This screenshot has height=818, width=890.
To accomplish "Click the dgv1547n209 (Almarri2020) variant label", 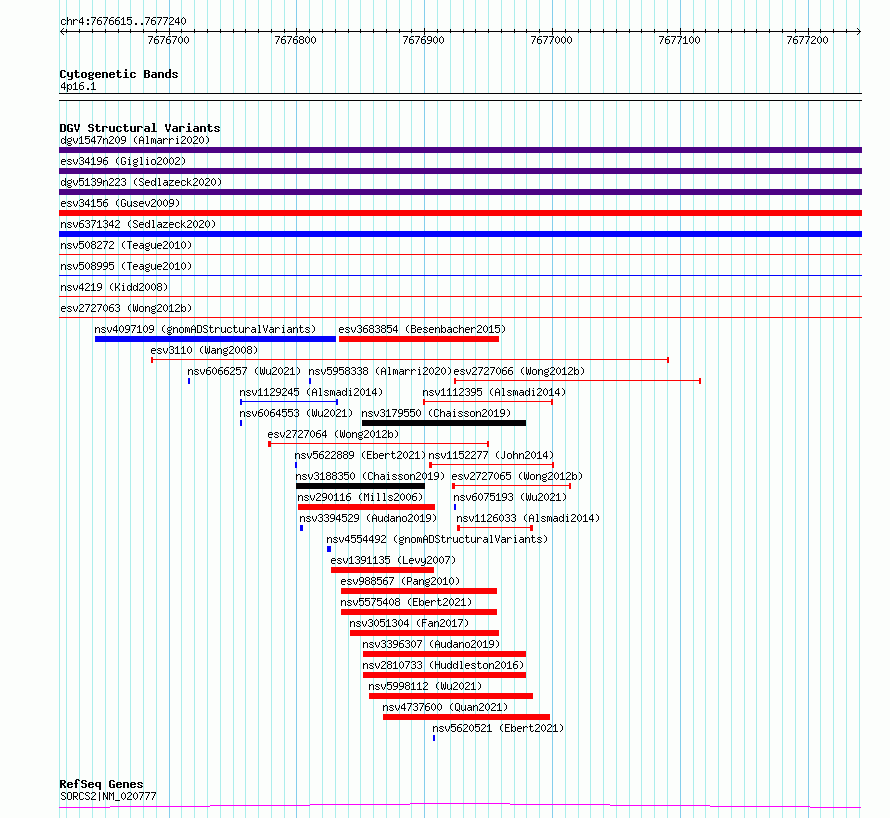I will click(135, 140).
